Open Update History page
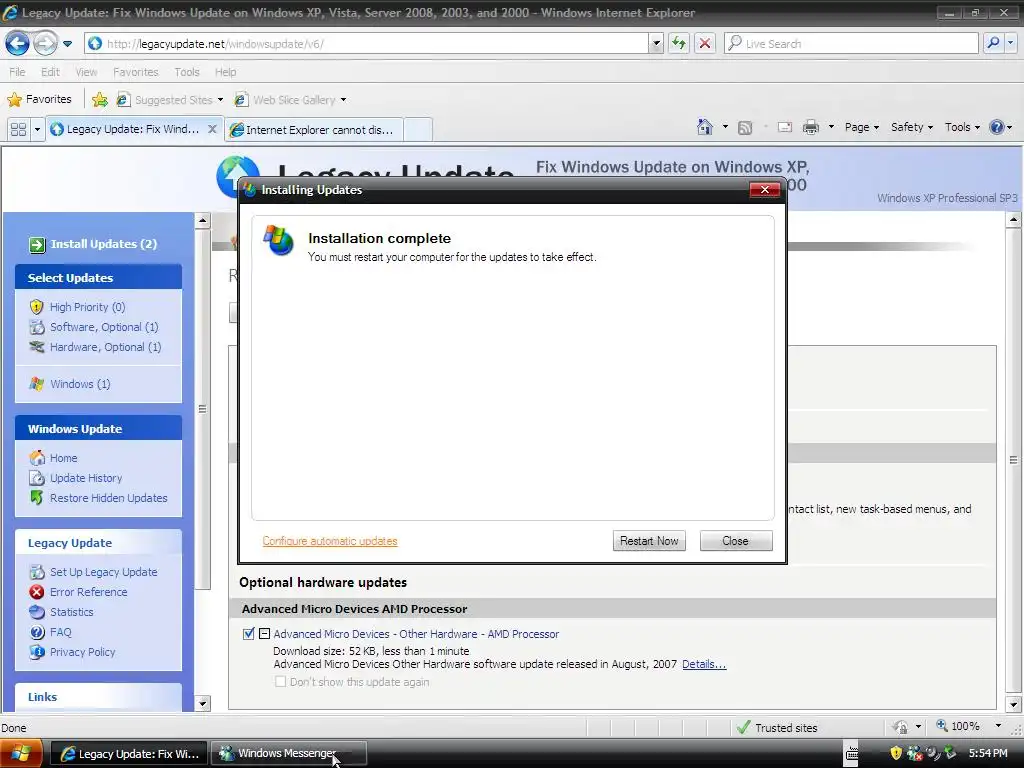The image size is (1024, 768). click(x=86, y=478)
